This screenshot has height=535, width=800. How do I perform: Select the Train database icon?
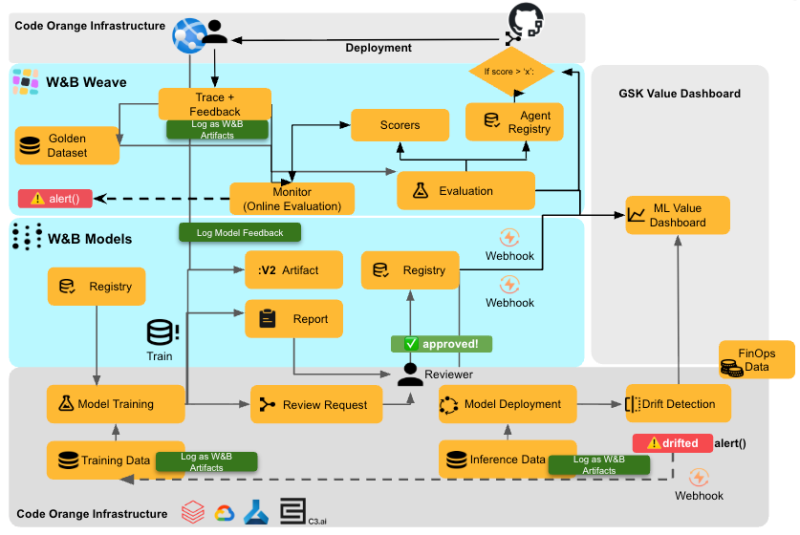coord(160,333)
